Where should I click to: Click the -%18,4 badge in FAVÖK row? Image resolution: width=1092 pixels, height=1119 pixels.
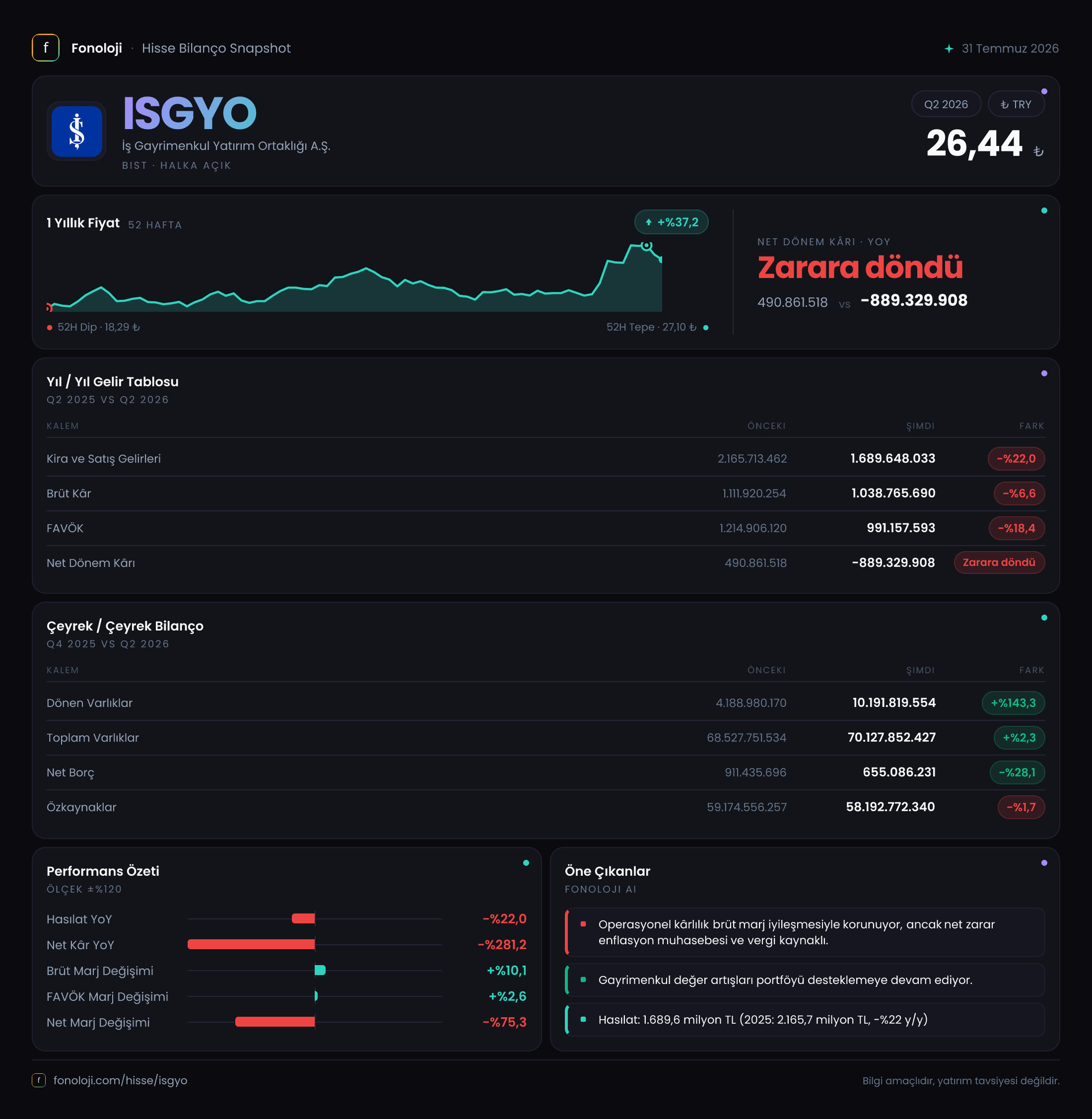1016,528
